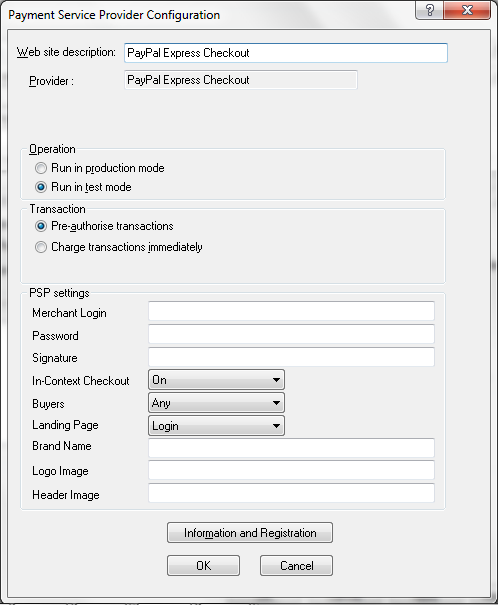Viewport: 498px width, 605px height.
Task: Click the help question mark icon
Action: [429, 10]
